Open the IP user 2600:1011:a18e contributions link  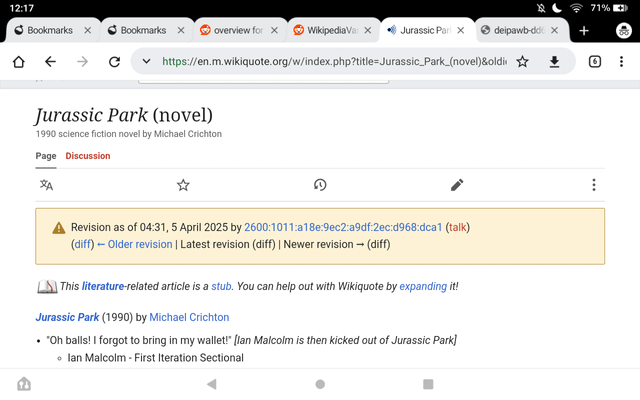(x=343, y=227)
